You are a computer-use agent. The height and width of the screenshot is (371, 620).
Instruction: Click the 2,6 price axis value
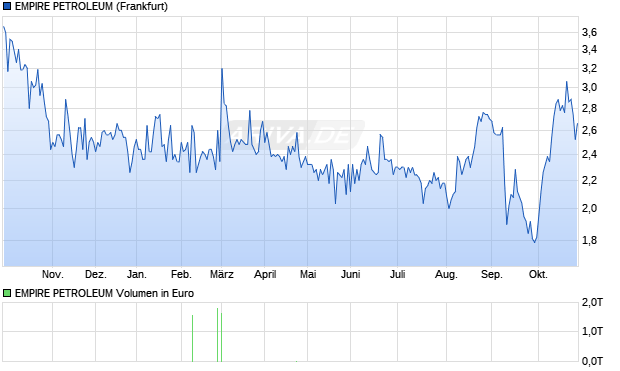coord(589,131)
